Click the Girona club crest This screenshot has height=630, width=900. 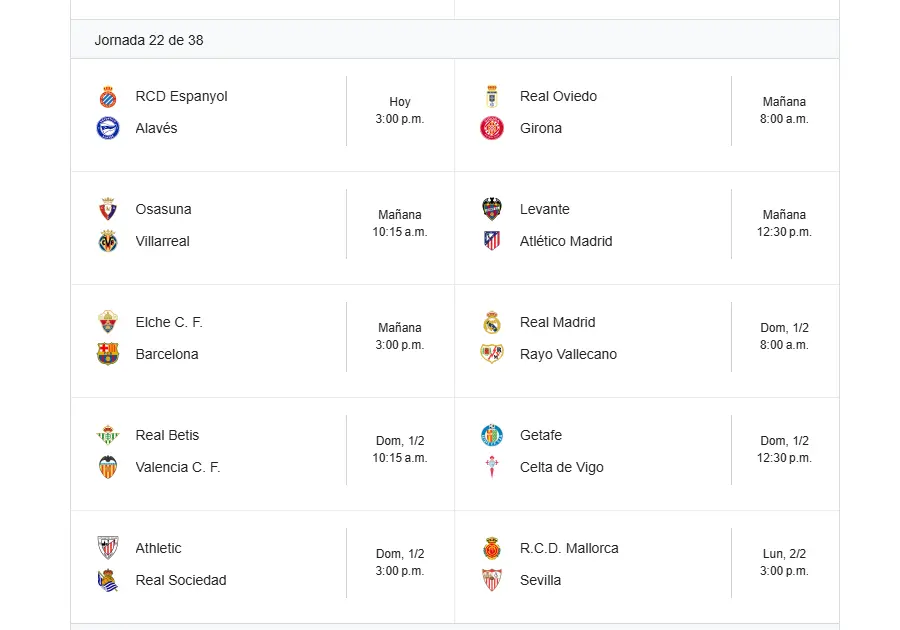tap(492, 128)
